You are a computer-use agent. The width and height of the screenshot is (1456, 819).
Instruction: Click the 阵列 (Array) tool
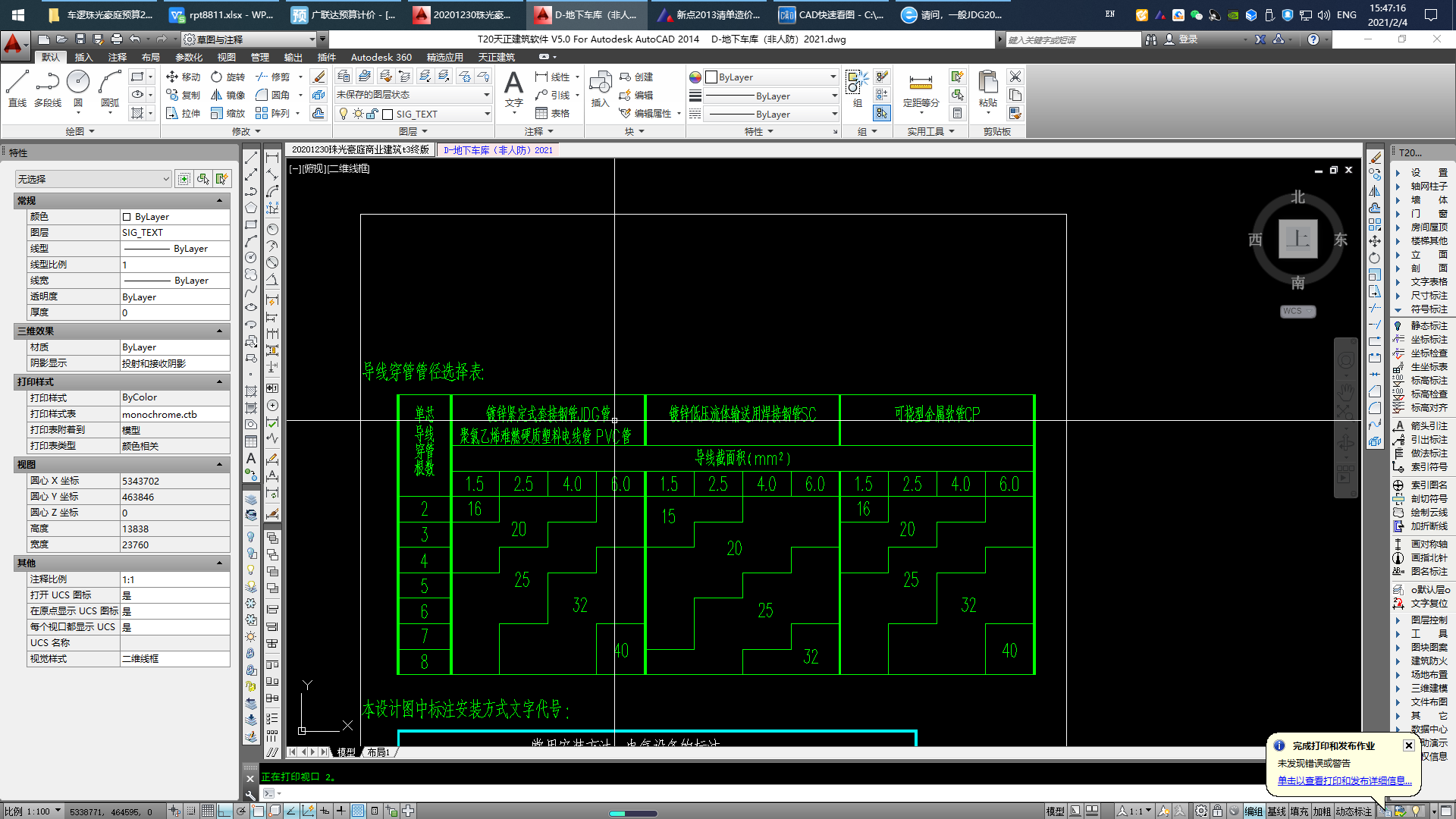tap(273, 113)
